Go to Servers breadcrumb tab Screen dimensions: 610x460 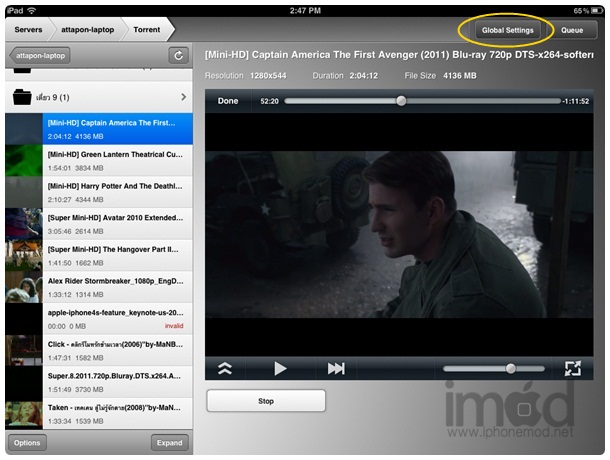(28, 30)
